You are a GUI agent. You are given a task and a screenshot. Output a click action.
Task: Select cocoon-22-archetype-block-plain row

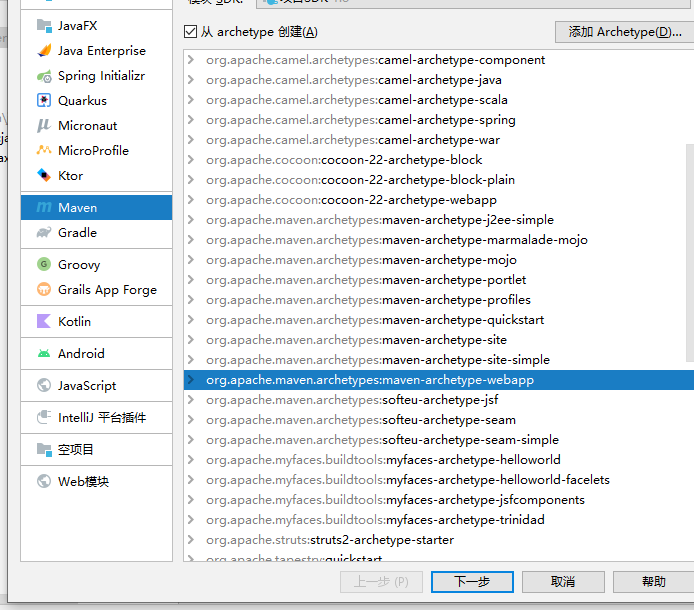[x=439, y=180]
